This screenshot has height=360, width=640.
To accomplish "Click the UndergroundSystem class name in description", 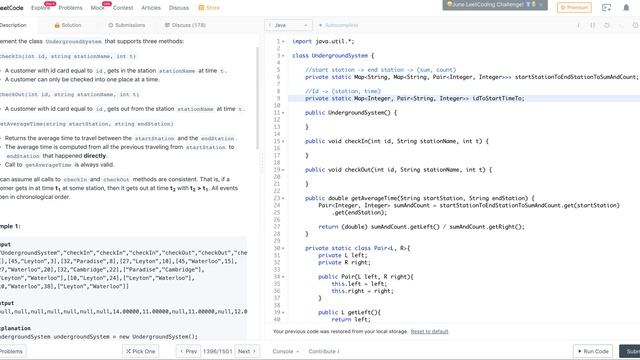I will [x=73, y=42].
